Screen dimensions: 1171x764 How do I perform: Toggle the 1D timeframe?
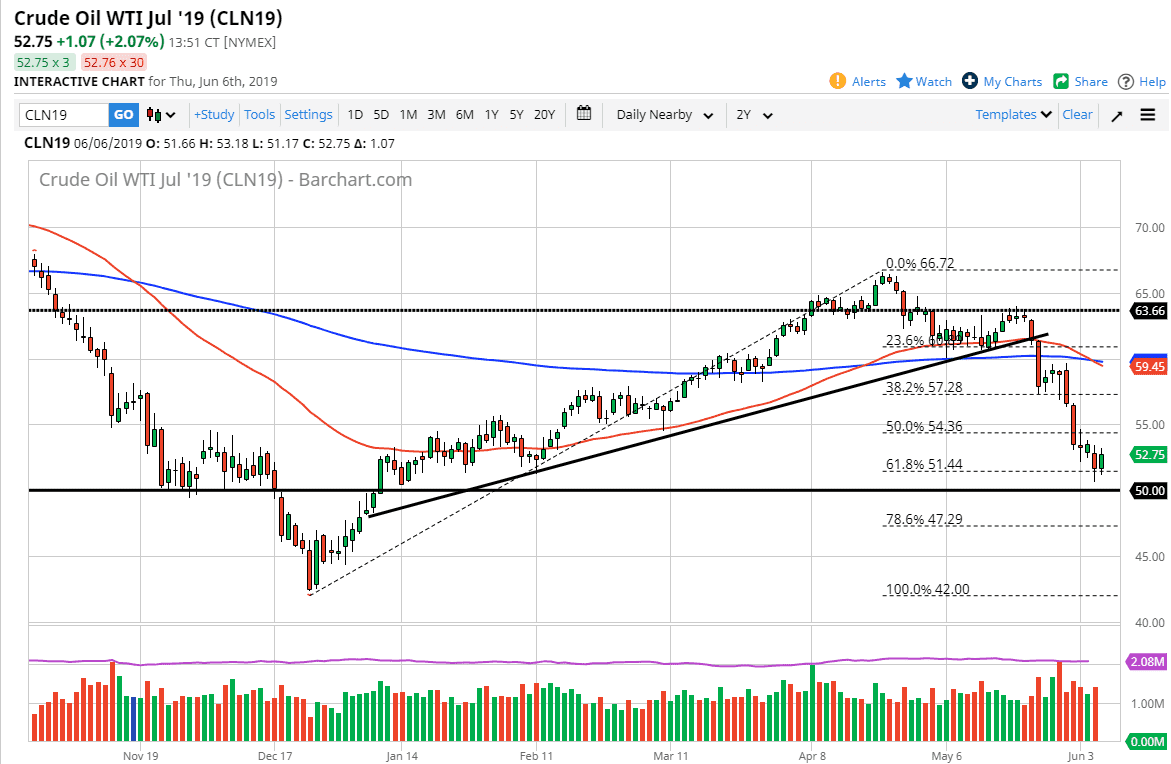355,115
